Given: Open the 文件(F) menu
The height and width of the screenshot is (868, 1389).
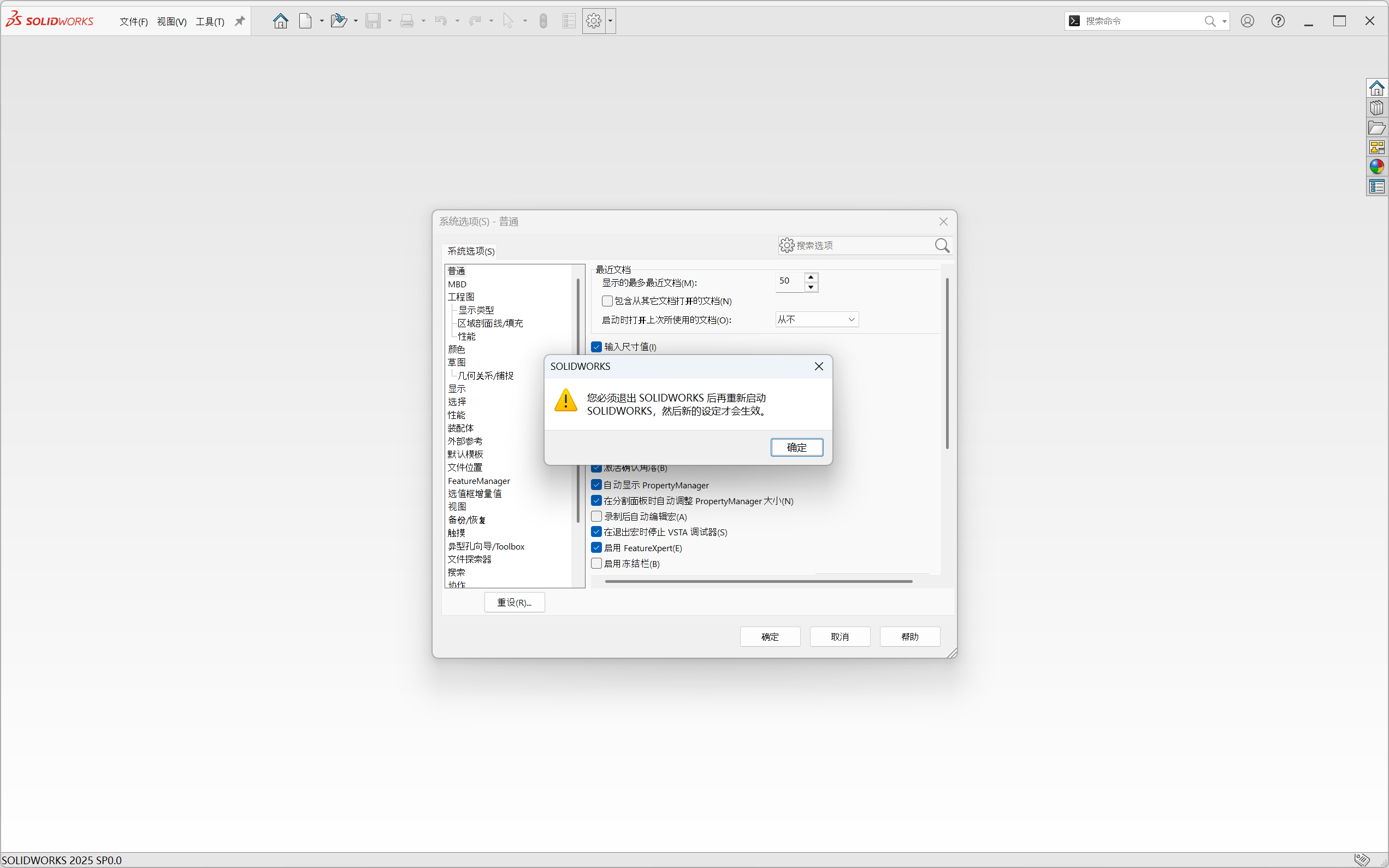Looking at the screenshot, I should pos(133,22).
